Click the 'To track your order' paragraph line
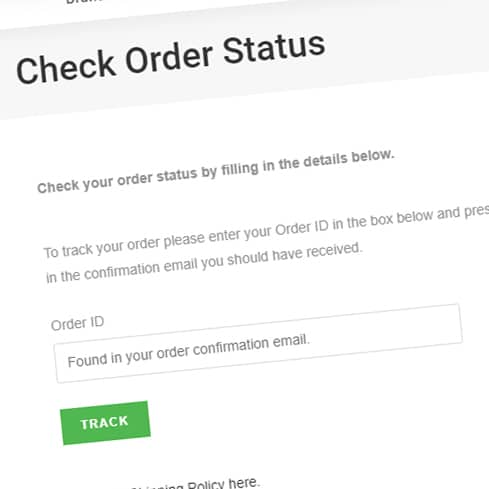This screenshot has height=489, width=489. tap(266, 232)
